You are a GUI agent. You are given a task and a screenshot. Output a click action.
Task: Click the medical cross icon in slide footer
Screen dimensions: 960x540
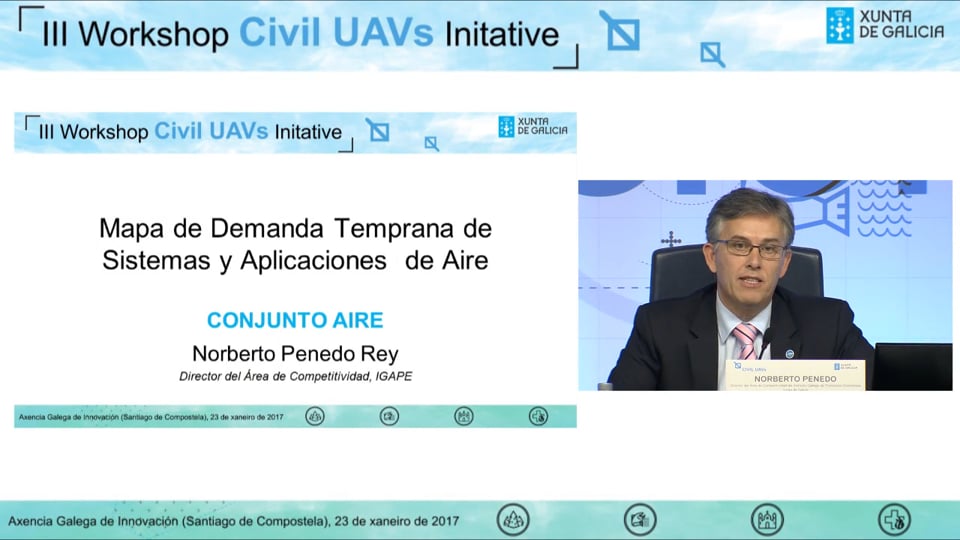tap(538, 416)
